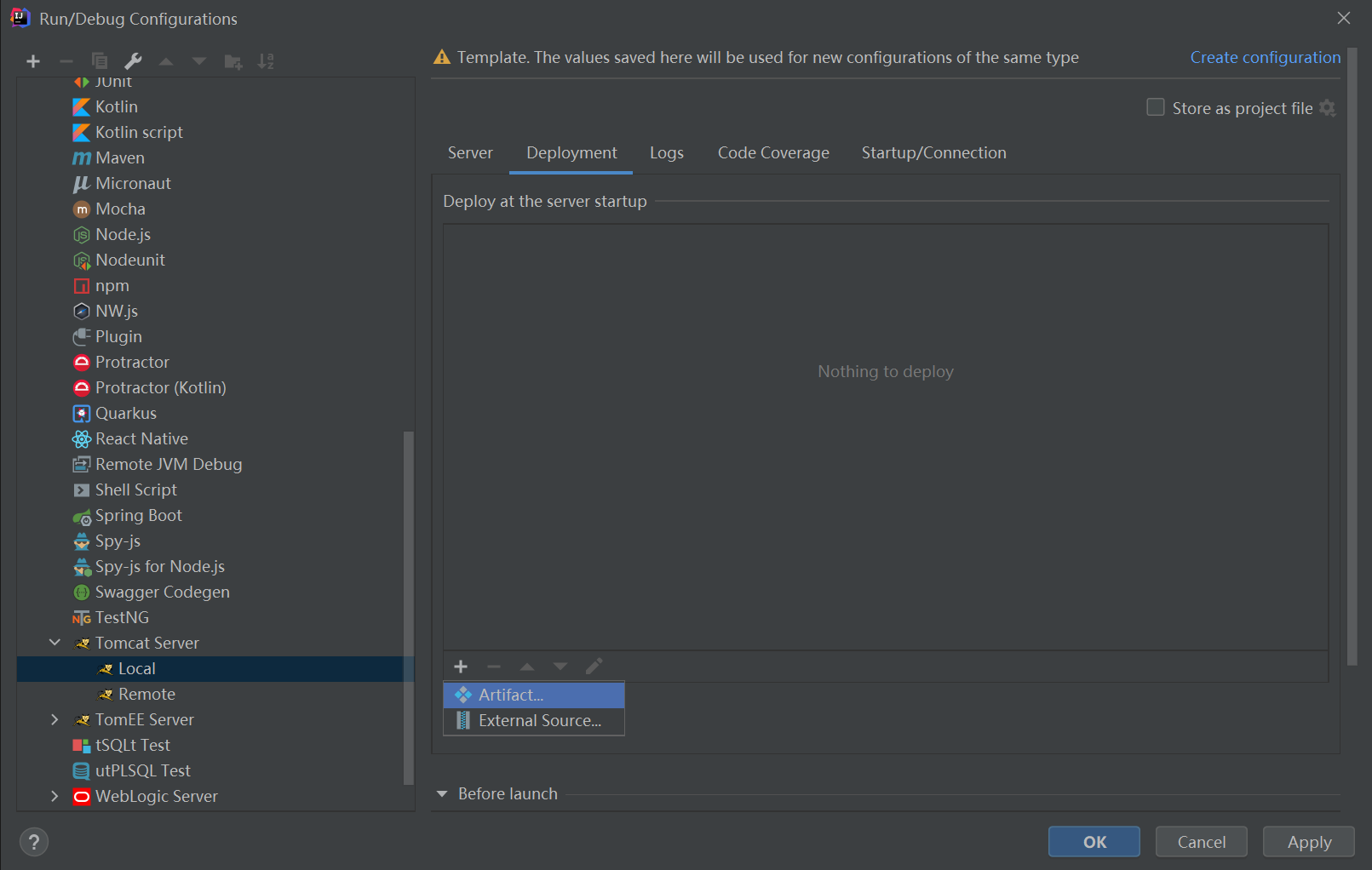This screenshot has width=1372, height=870.
Task: Move configuration up in the left toolbar
Action: click(166, 61)
